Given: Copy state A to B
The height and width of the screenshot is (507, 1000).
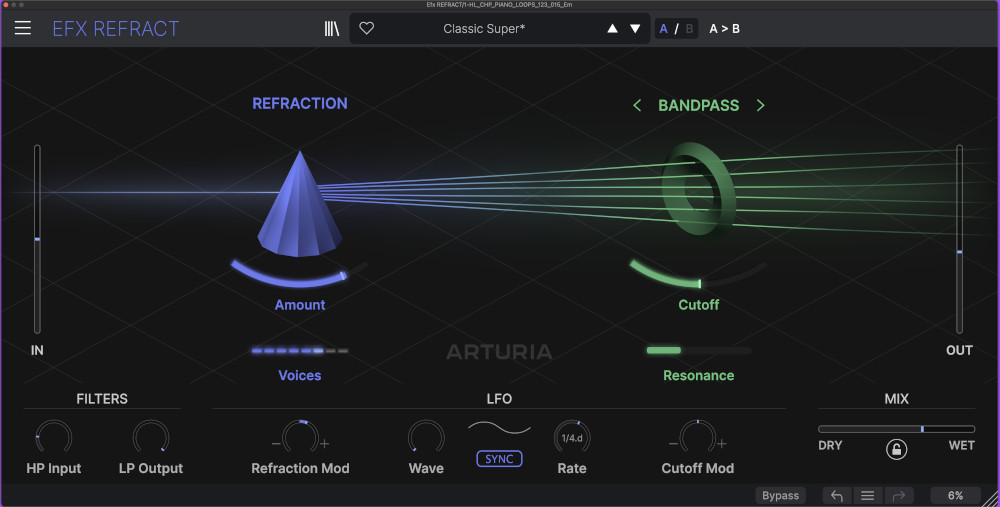Looking at the screenshot, I should tap(725, 29).
